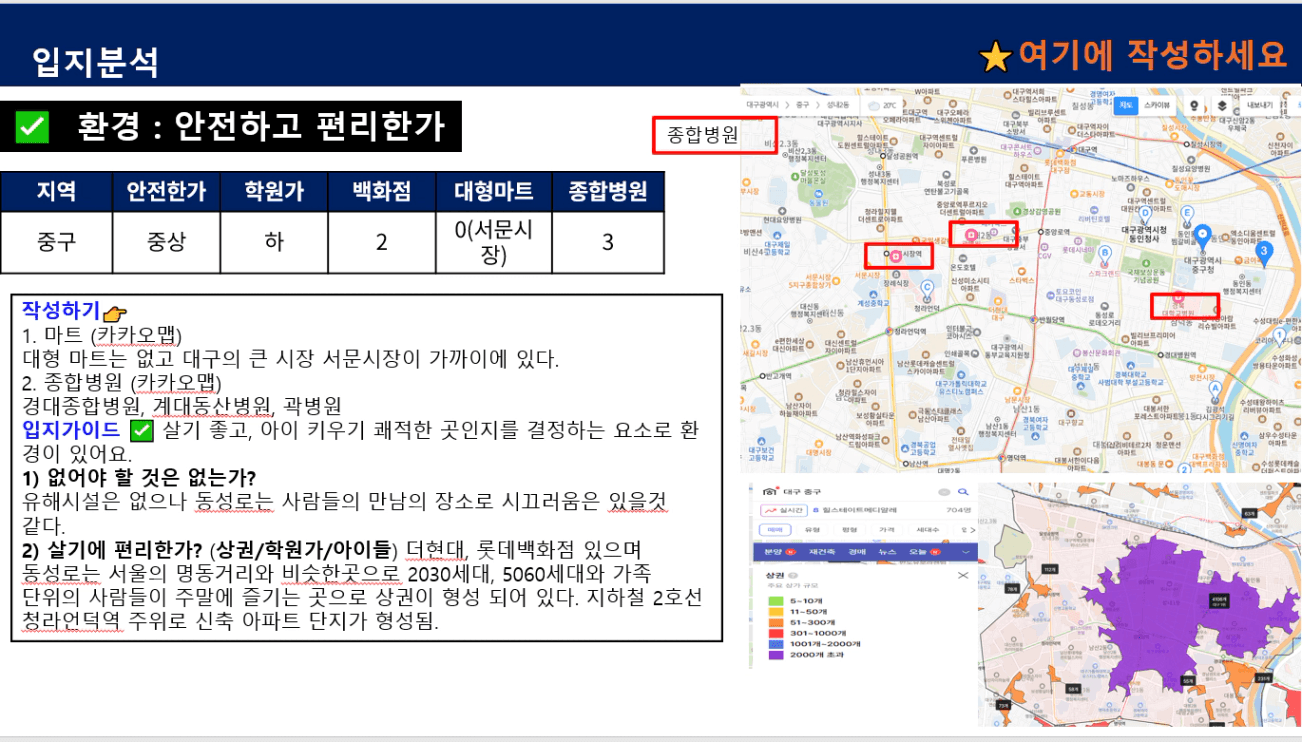
Task: Click the orange 51~300개 legend swatch
Action: [776, 622]
